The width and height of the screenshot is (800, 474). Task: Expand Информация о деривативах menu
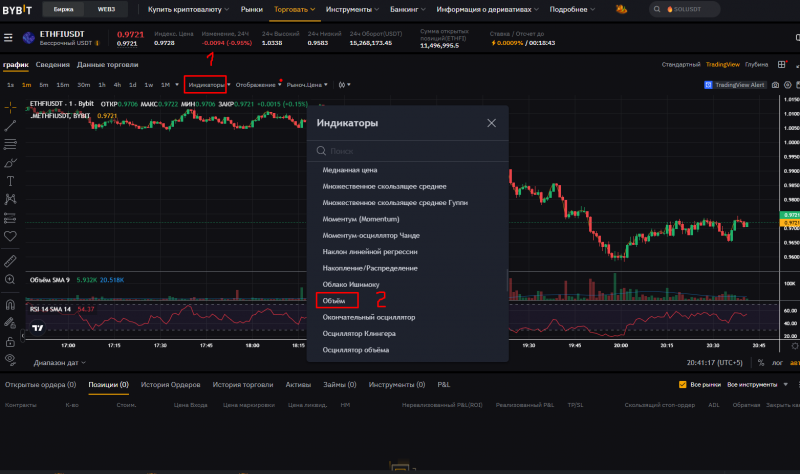click(x=487, y=9)
